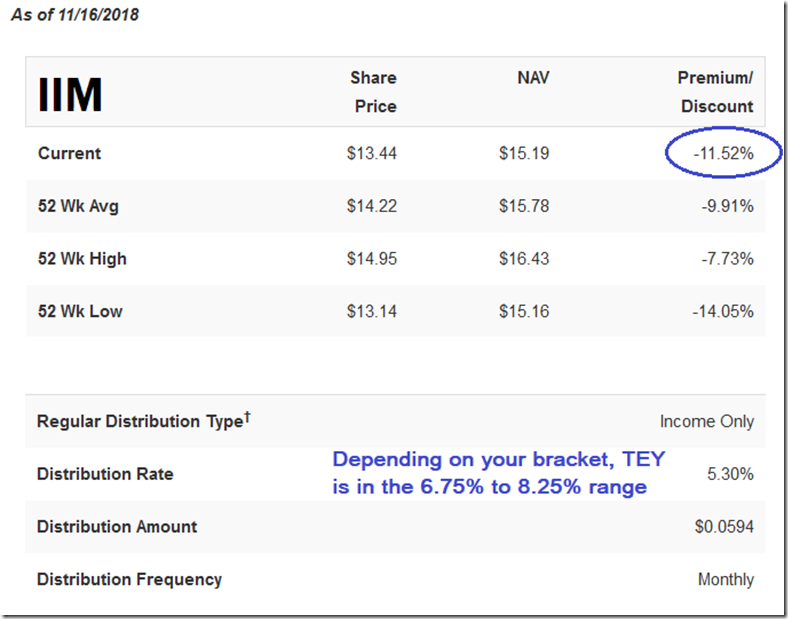Click the 52 Wk Low row label
Screen dimensions: 788x619
[80, 311]
